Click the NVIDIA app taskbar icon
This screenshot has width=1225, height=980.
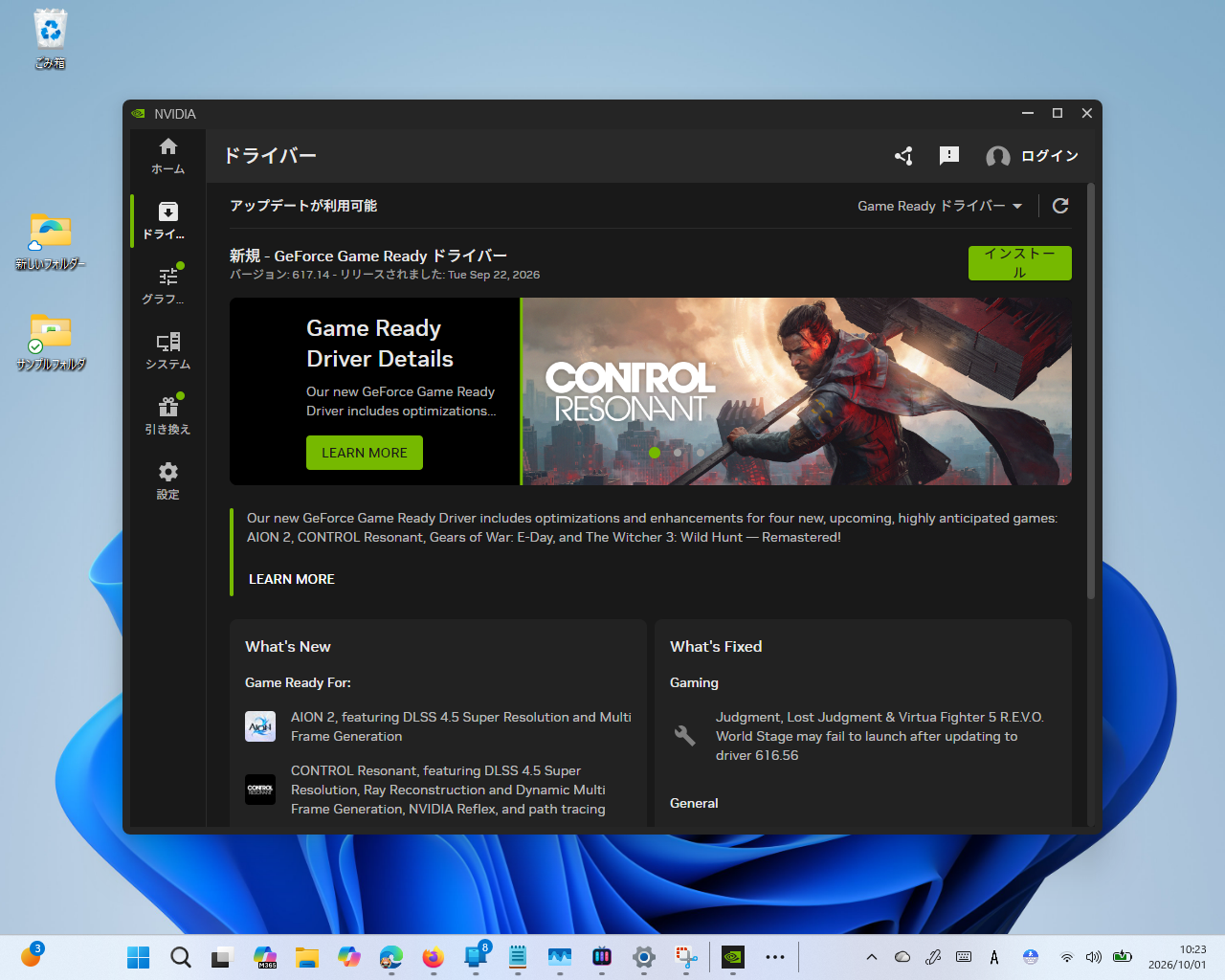coord(733,957)
